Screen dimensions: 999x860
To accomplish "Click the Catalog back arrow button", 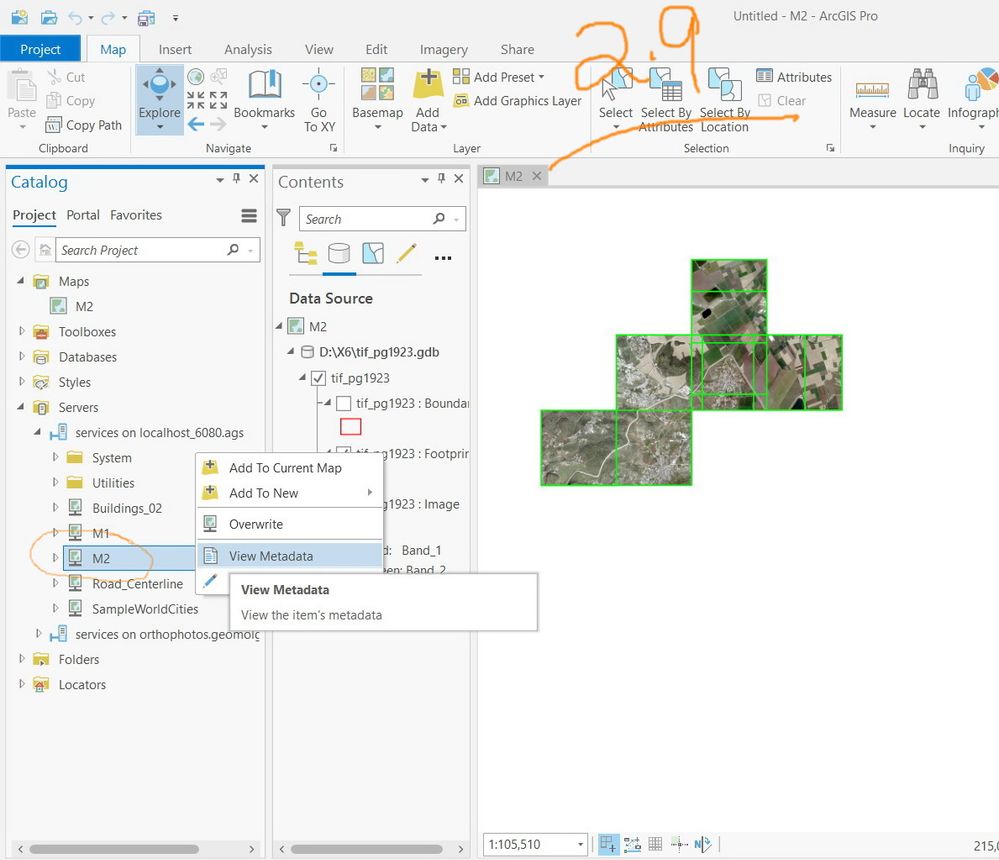I will [x=20, y=249].
